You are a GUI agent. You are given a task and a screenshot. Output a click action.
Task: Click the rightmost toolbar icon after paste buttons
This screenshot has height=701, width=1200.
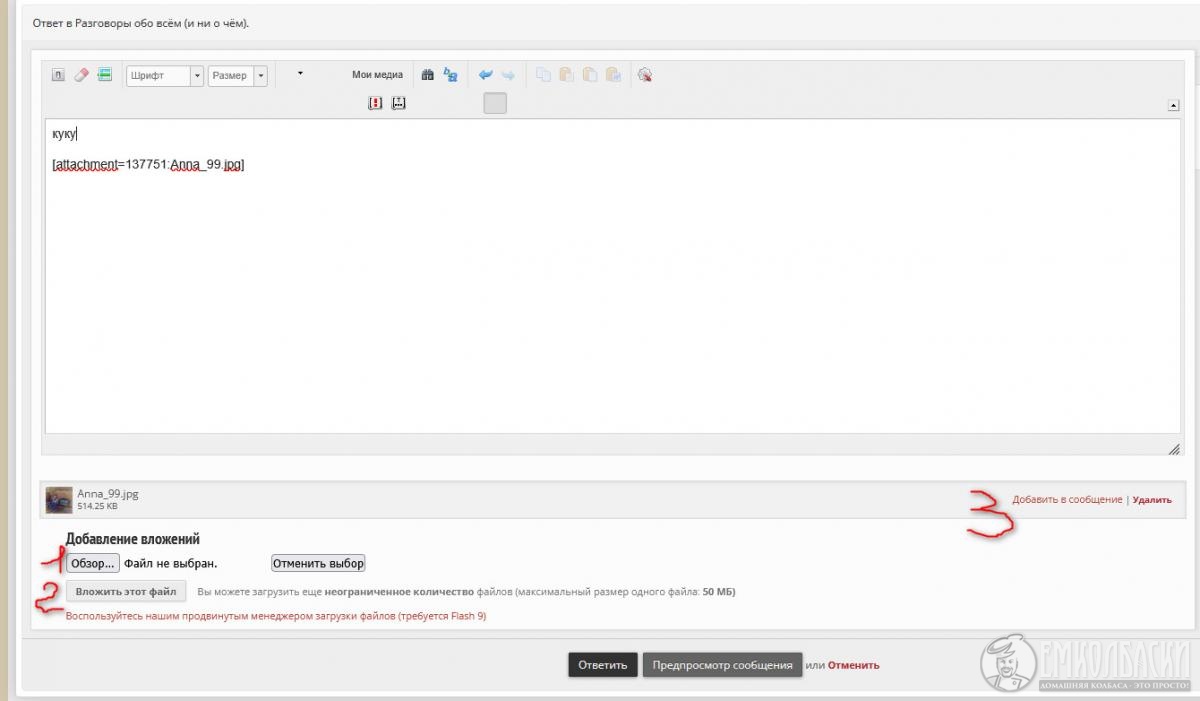pyautogui.click(x=645, y=75)
